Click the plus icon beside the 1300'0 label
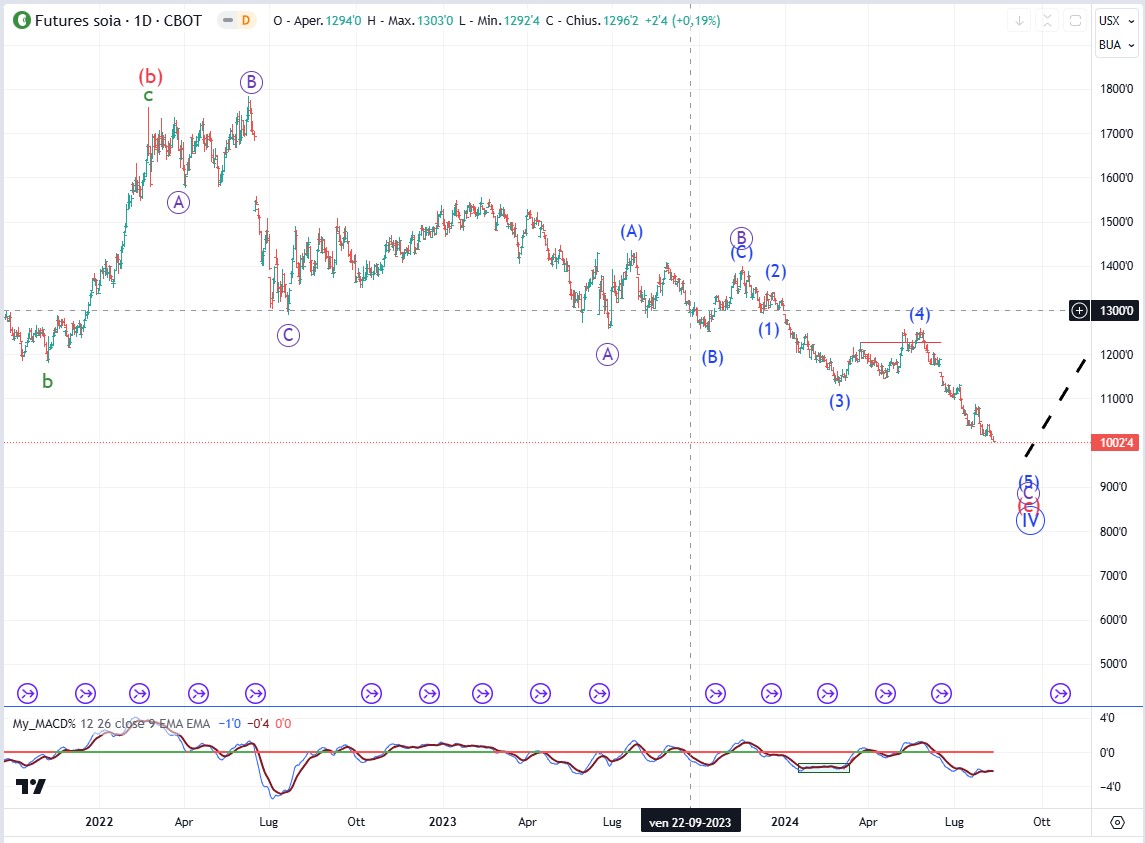The height and width of the screenshot is (843, 1145). coord(1079,310)
